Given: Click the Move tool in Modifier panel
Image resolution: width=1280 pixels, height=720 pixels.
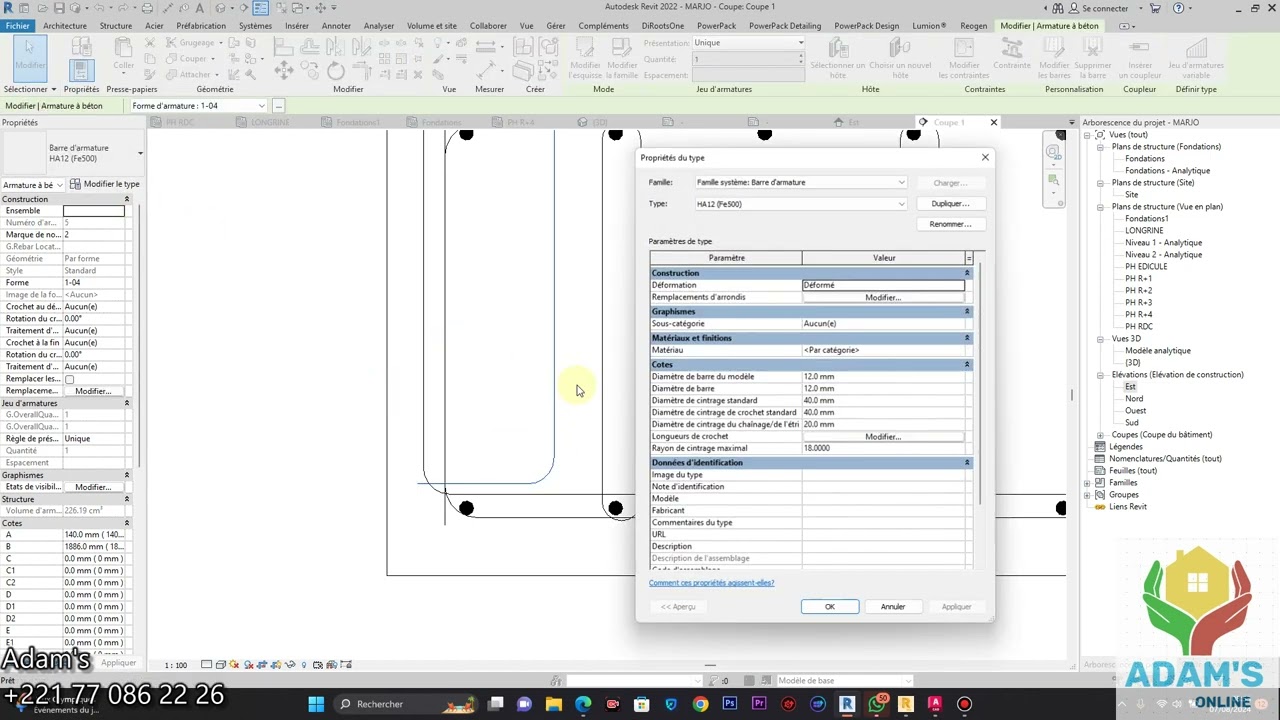Looking at the screenshot, I should point(284,70).
